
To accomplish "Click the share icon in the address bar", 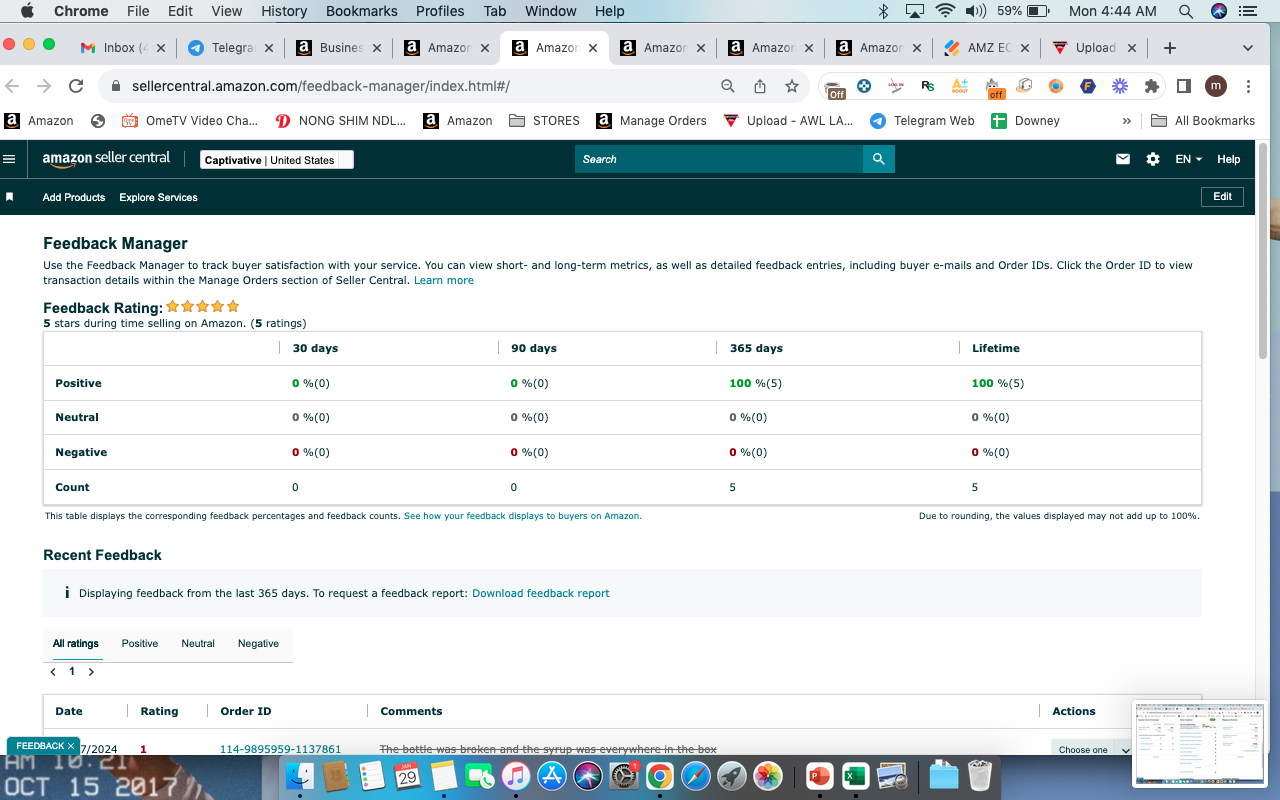I will 760,86.
